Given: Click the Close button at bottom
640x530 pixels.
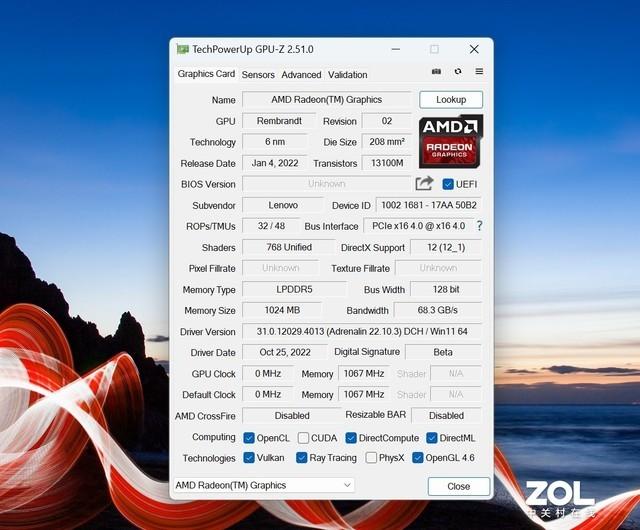Looking at the screenshot, I should [459, 486].
